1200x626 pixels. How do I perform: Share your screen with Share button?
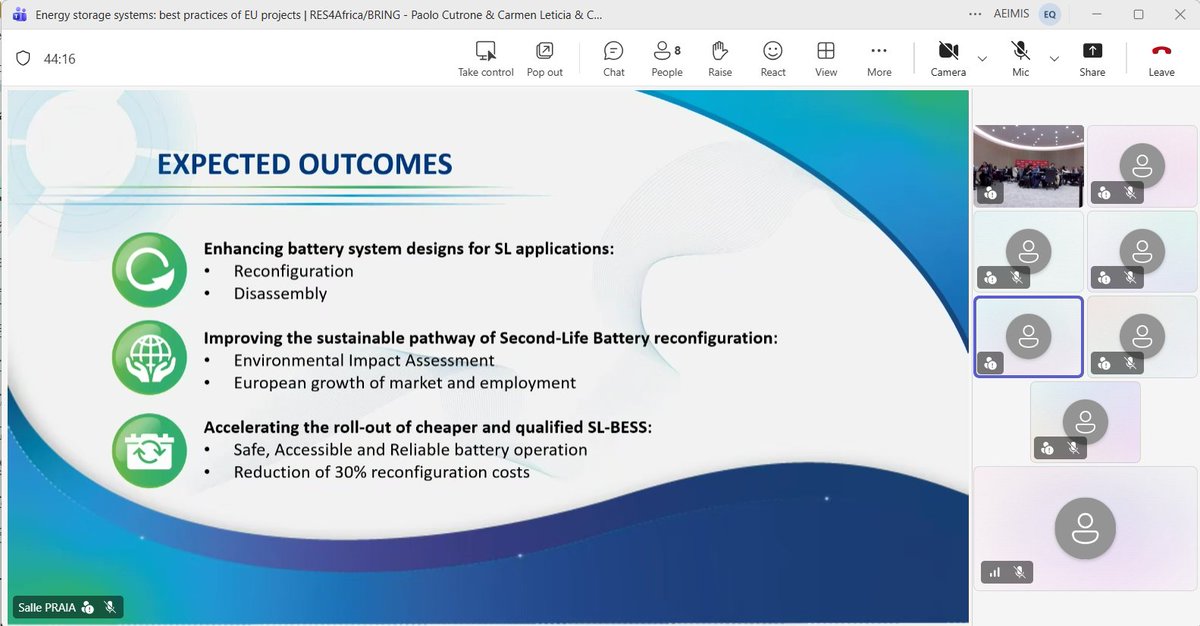1092,59
